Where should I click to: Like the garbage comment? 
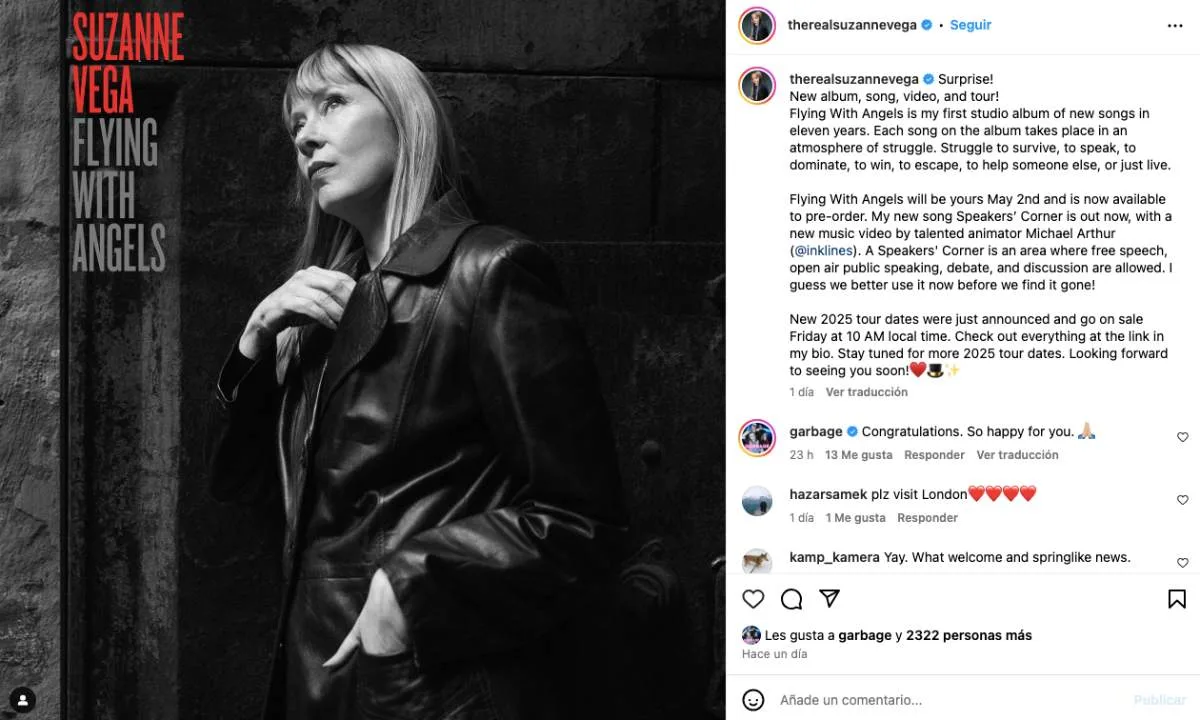(x=1182, y=437)
